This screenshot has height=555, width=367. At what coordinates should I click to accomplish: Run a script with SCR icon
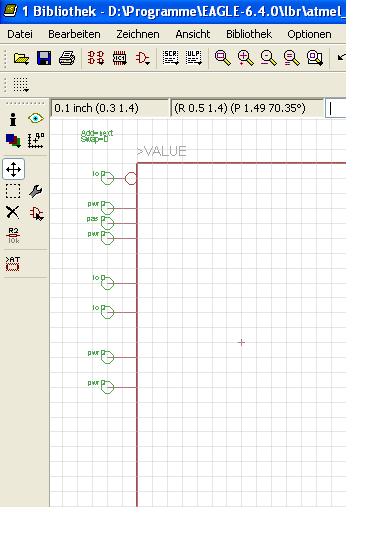click(x=171, y=58)
